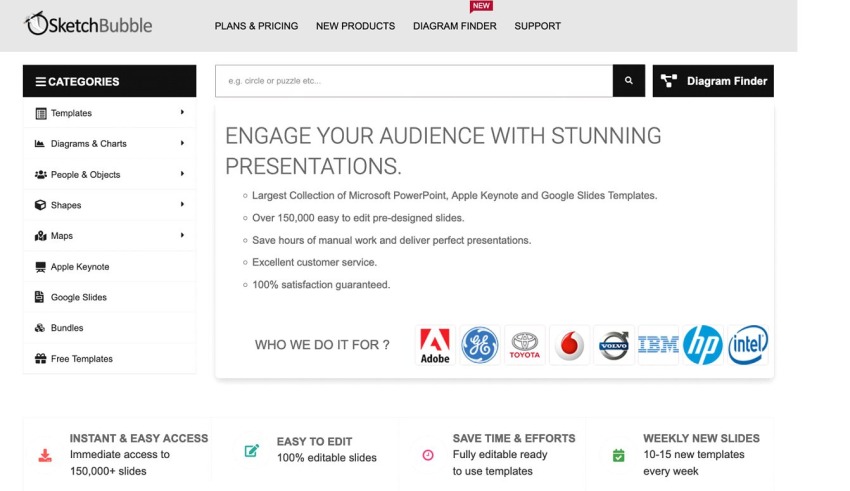Click the pink clock icon

pos(428,455)
